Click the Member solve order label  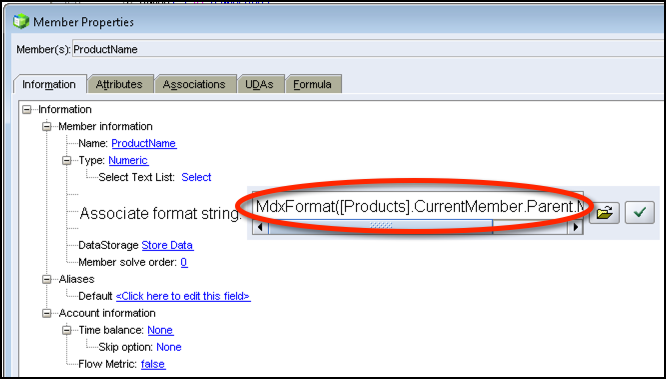pos(127,262)
